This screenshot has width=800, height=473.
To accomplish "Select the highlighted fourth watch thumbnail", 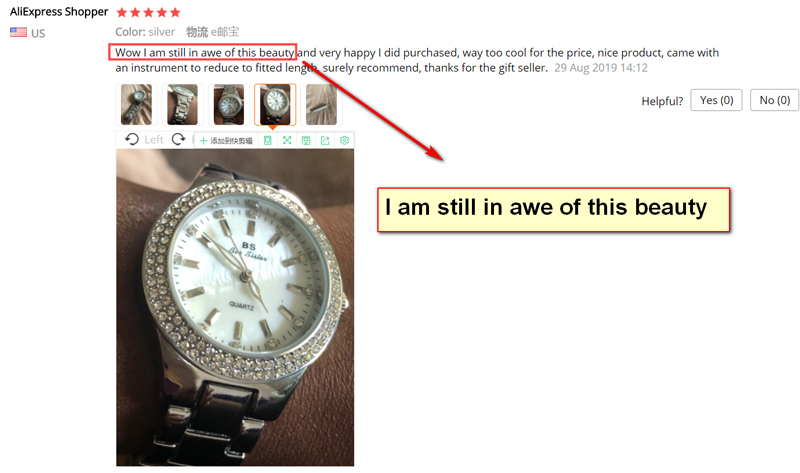I will pyautogui.click(x=275, y=105).
